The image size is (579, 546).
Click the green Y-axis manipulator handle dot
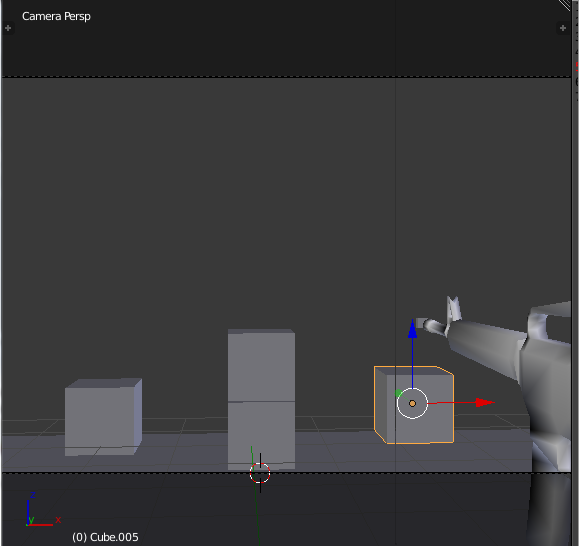tap(398, 394)
